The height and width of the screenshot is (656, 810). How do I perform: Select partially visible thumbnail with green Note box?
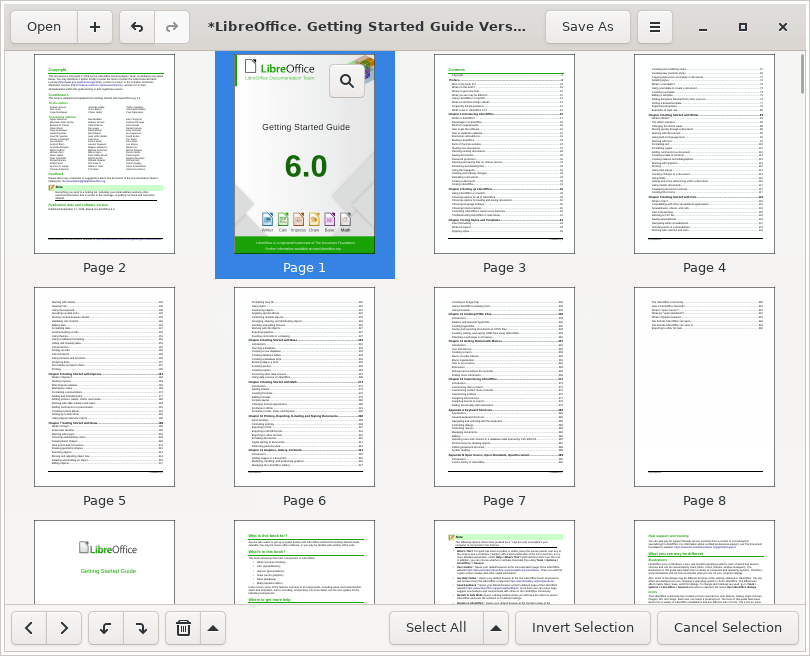point(504,562)
